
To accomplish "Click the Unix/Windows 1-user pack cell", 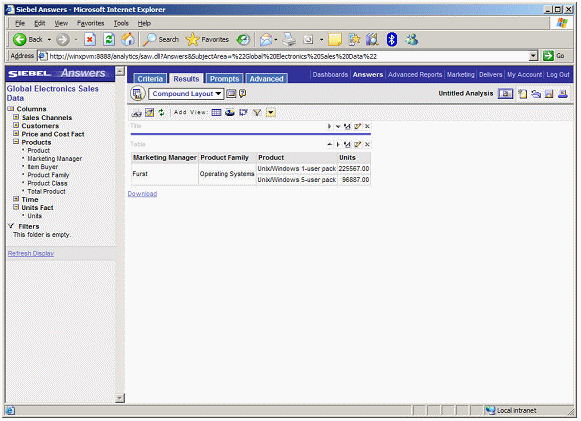I will pos(296,169).
